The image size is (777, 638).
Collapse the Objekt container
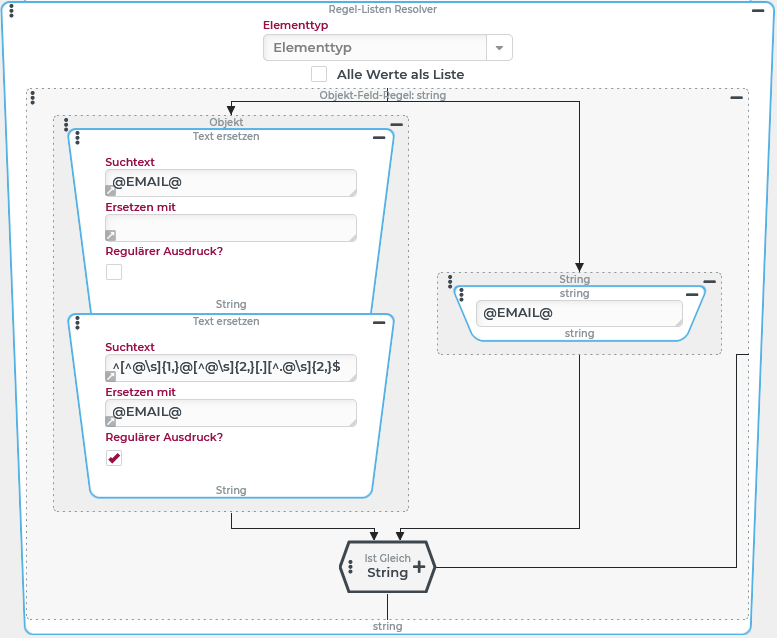(x=396, y=124)
